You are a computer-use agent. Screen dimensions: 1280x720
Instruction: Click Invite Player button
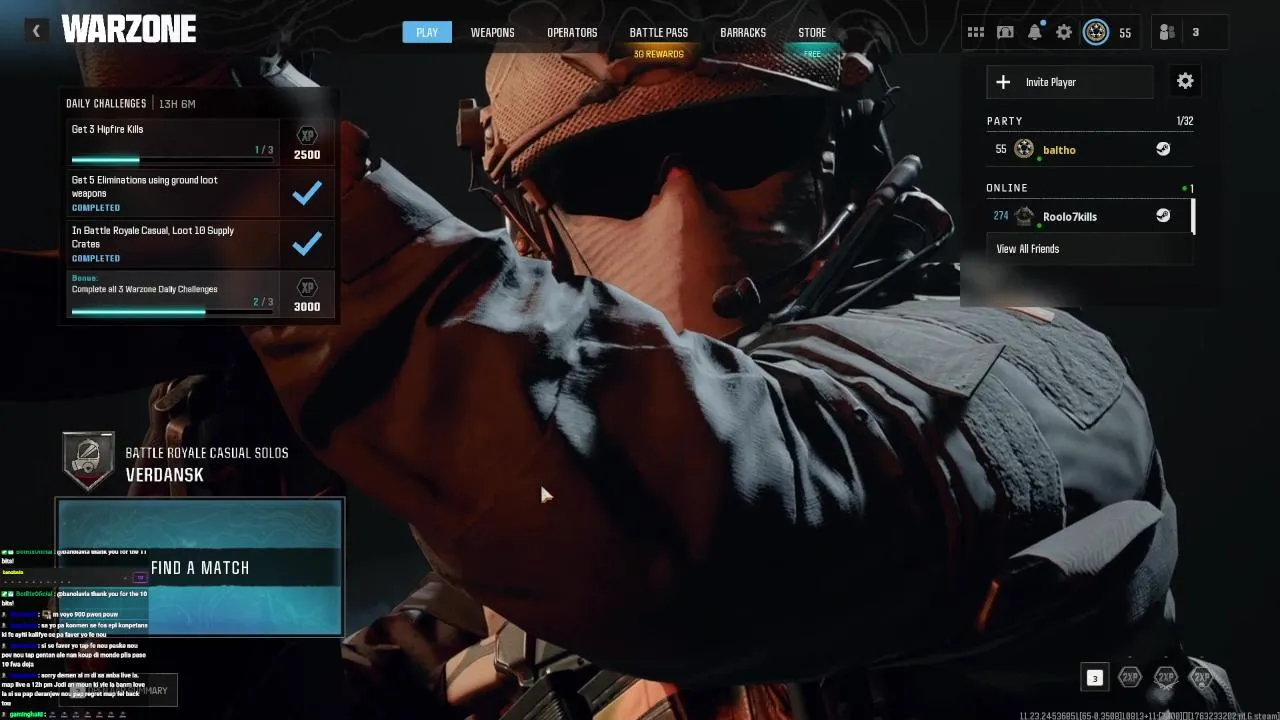[x=1070, y=82]
